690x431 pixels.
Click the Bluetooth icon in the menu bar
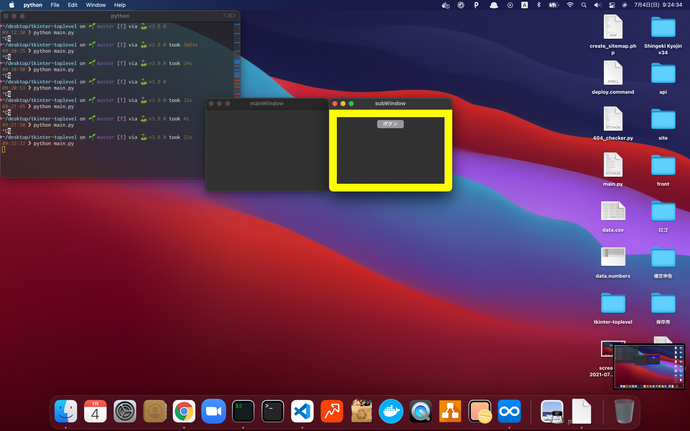(539, 5)
